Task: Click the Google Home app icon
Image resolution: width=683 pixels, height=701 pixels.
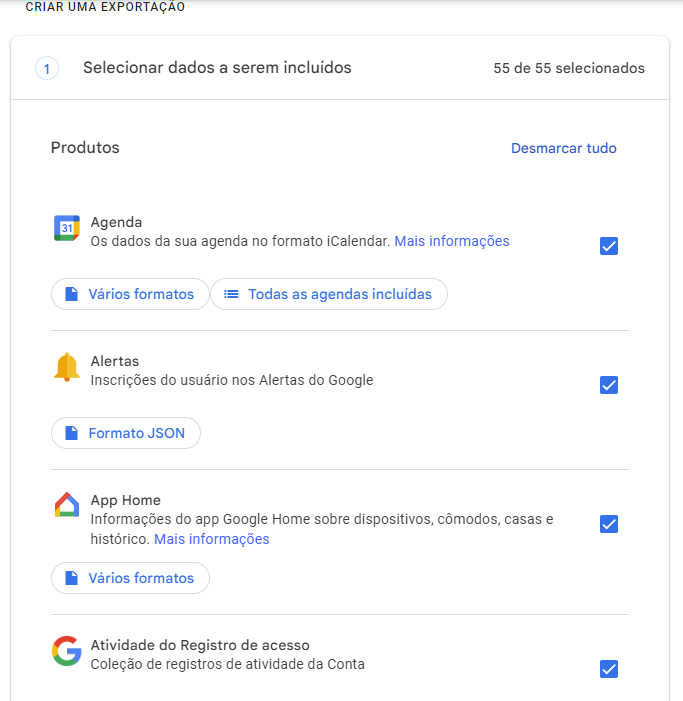Action: [67, 504]
